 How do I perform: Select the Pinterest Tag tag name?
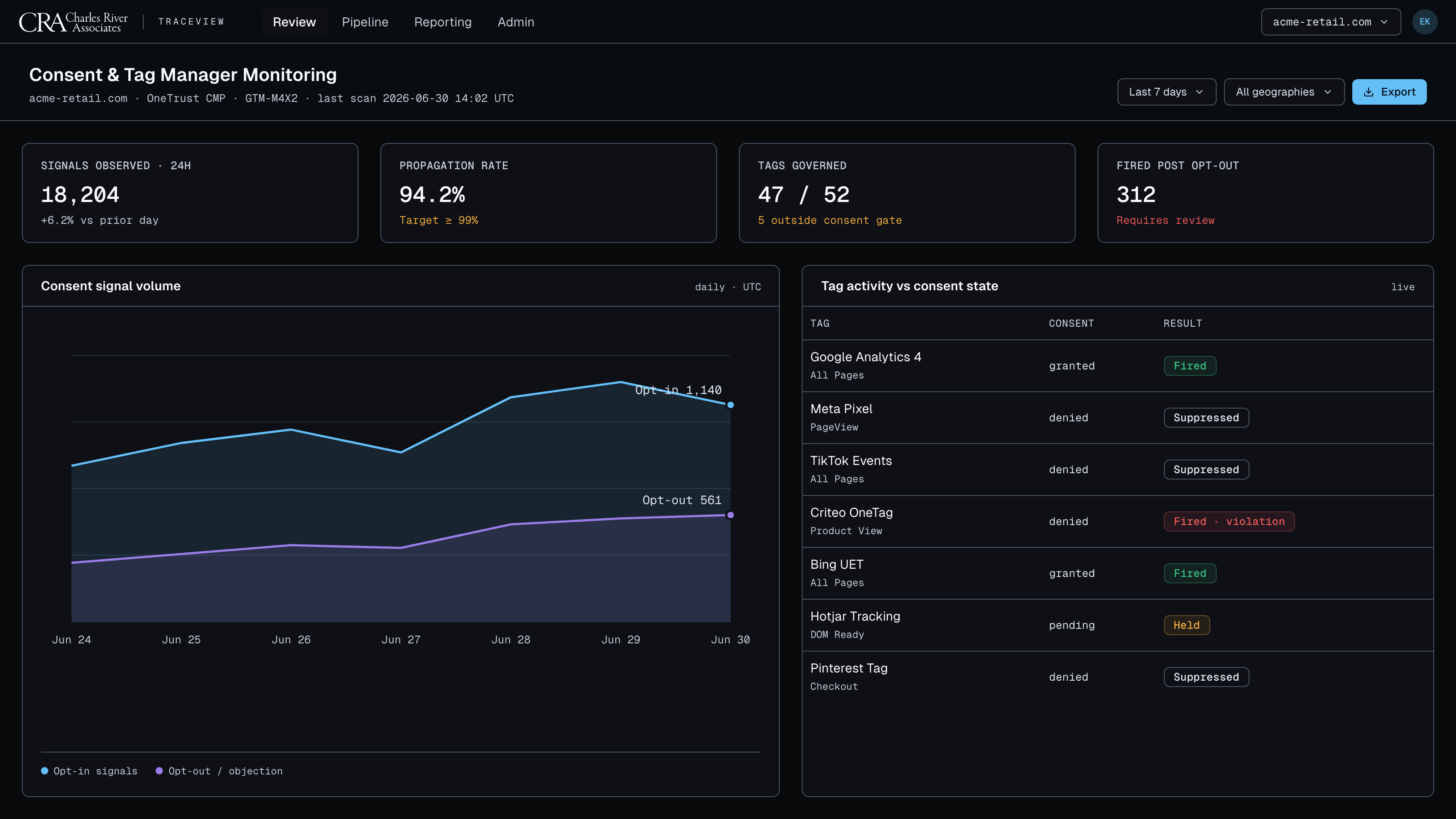pyautogui.click(x=849, y=669)
